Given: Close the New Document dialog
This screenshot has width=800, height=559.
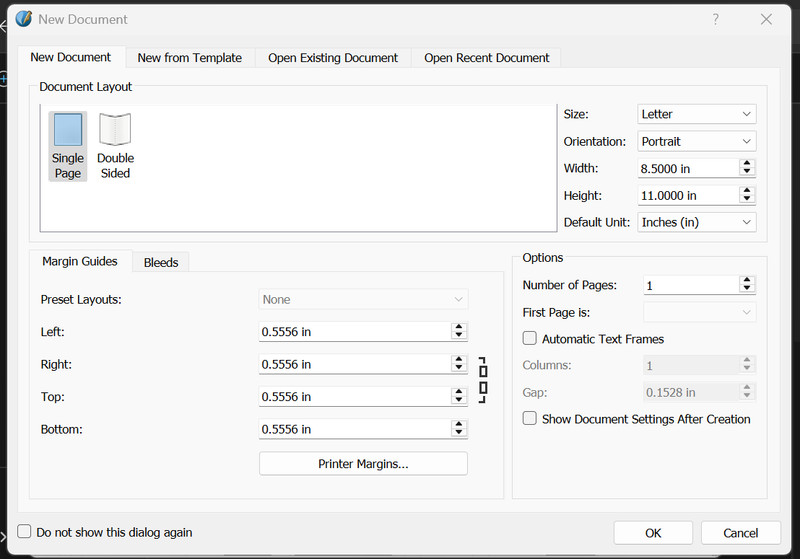Looking at the screenshot, I should (766, 19).
